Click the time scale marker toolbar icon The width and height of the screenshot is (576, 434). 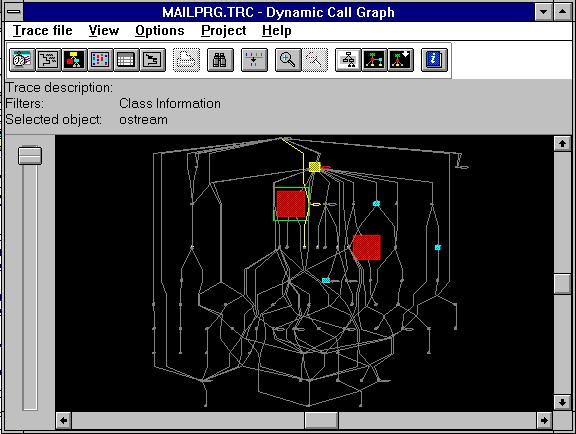(254, 60)
